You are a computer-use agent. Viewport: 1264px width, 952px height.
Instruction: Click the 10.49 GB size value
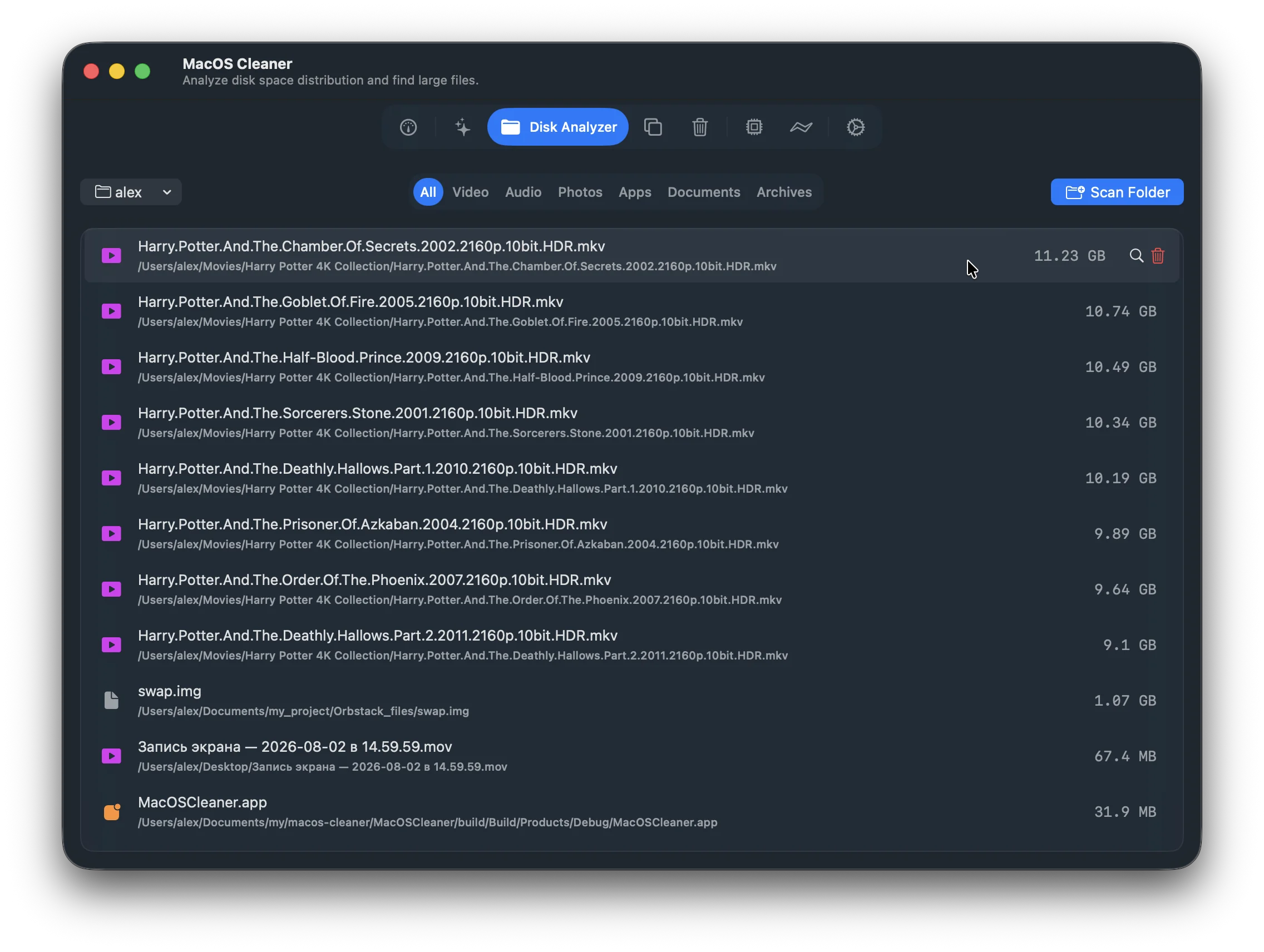[1120, 366]
